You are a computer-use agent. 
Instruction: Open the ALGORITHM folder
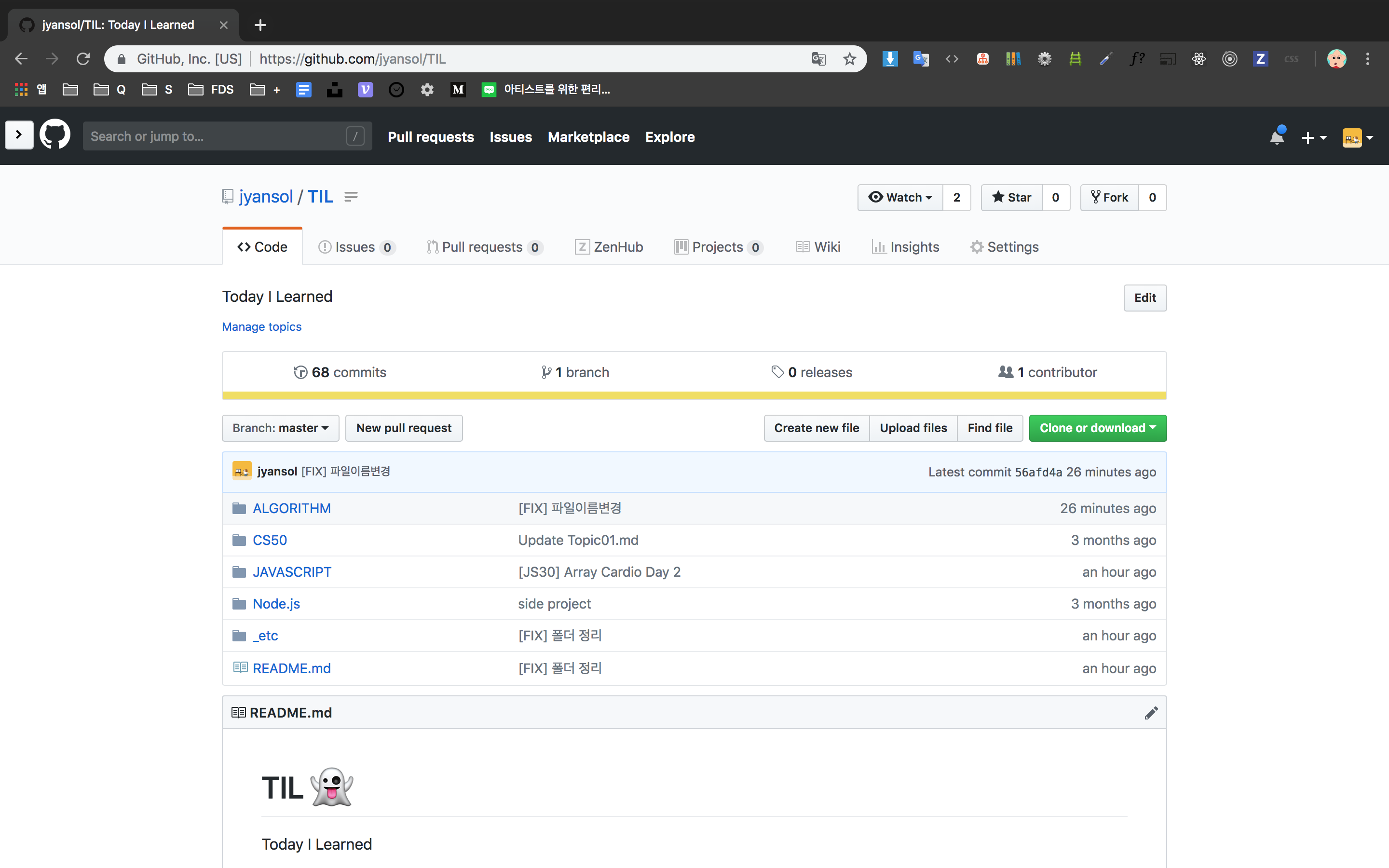[x=292, y=508]
